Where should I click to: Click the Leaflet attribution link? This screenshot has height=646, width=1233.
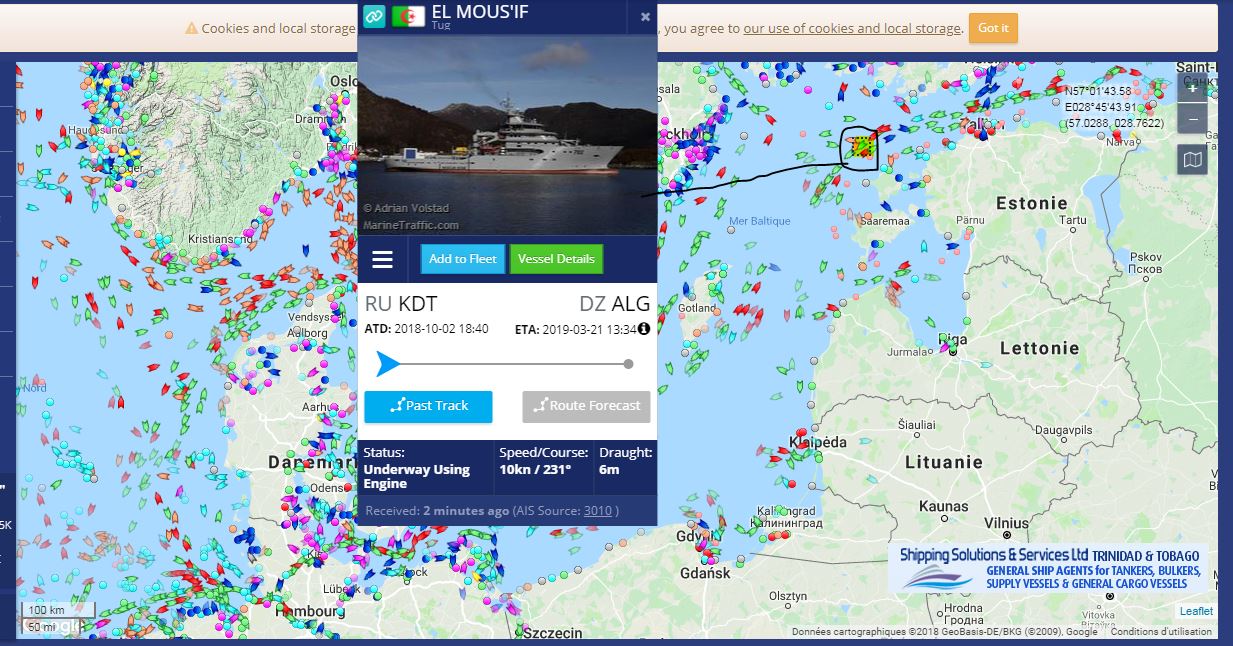(1196, 611)
